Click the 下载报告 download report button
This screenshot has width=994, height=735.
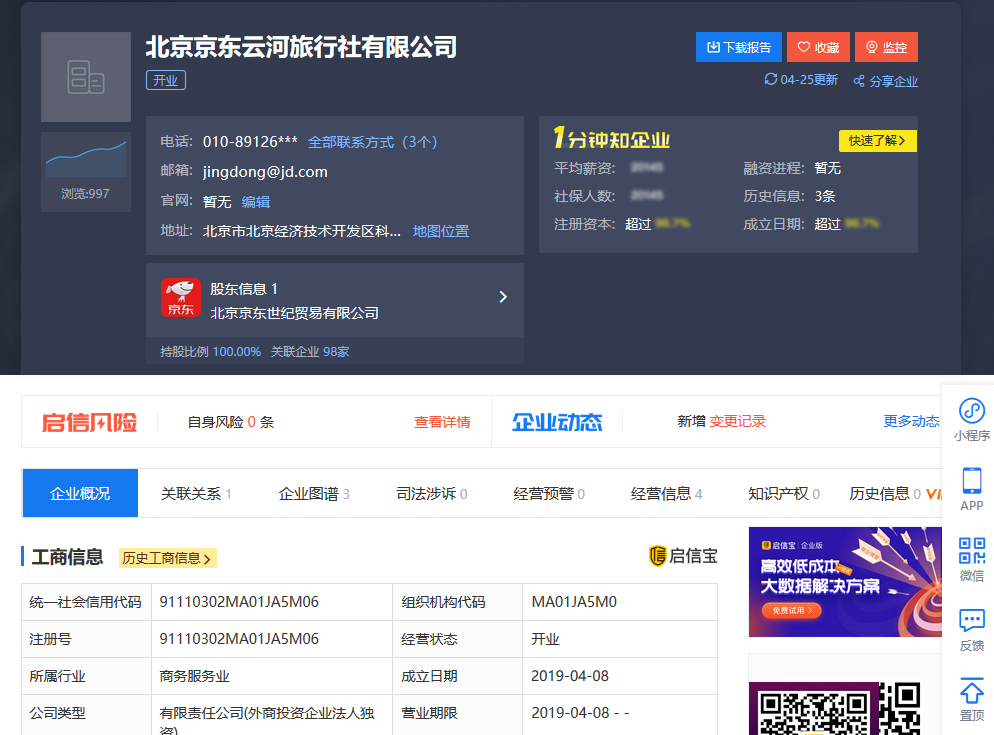point(738,47)
